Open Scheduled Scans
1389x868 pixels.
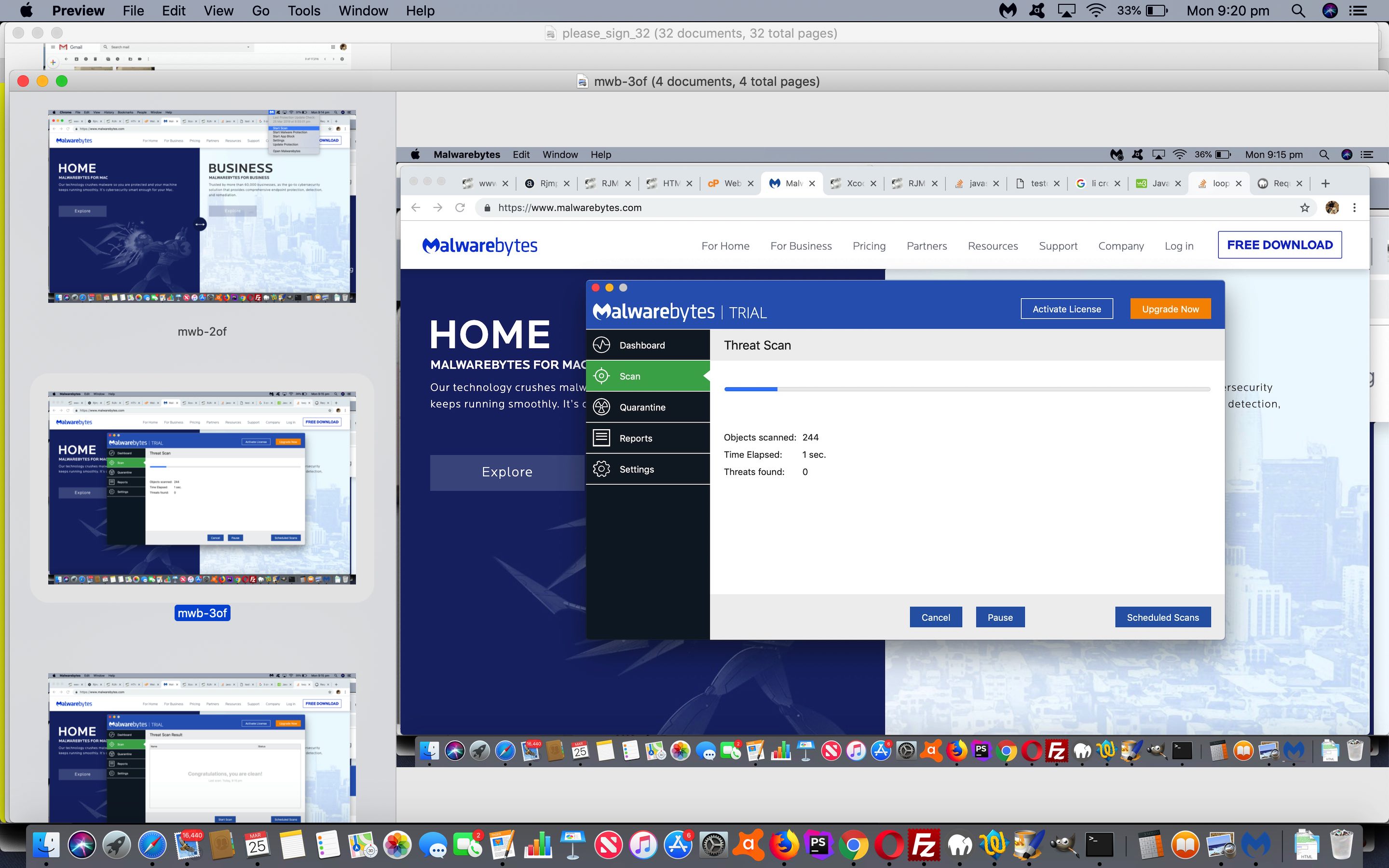pyautogui.click(x=1163, y=617)
